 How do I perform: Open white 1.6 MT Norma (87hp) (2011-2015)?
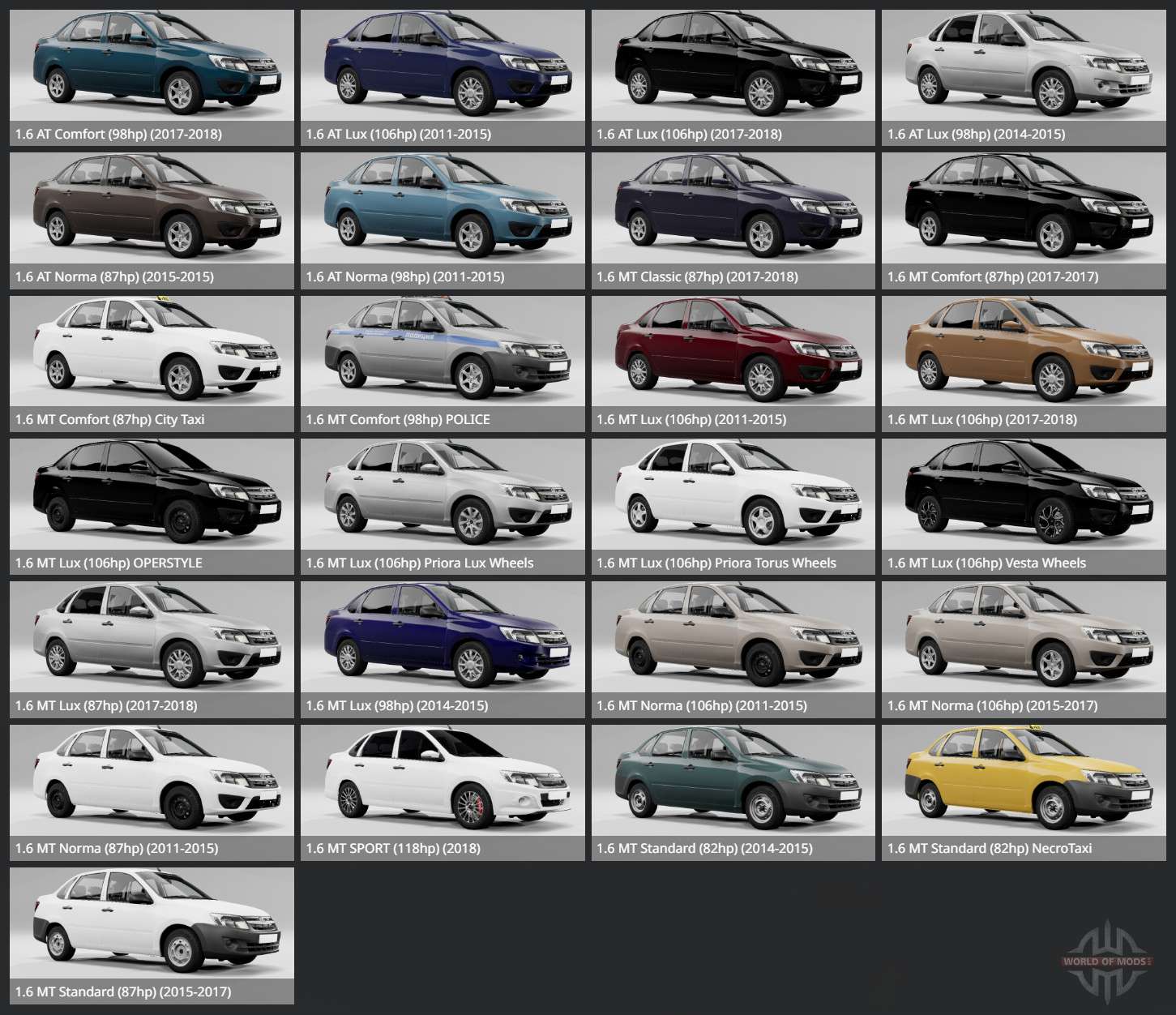(x=152, y=793)
